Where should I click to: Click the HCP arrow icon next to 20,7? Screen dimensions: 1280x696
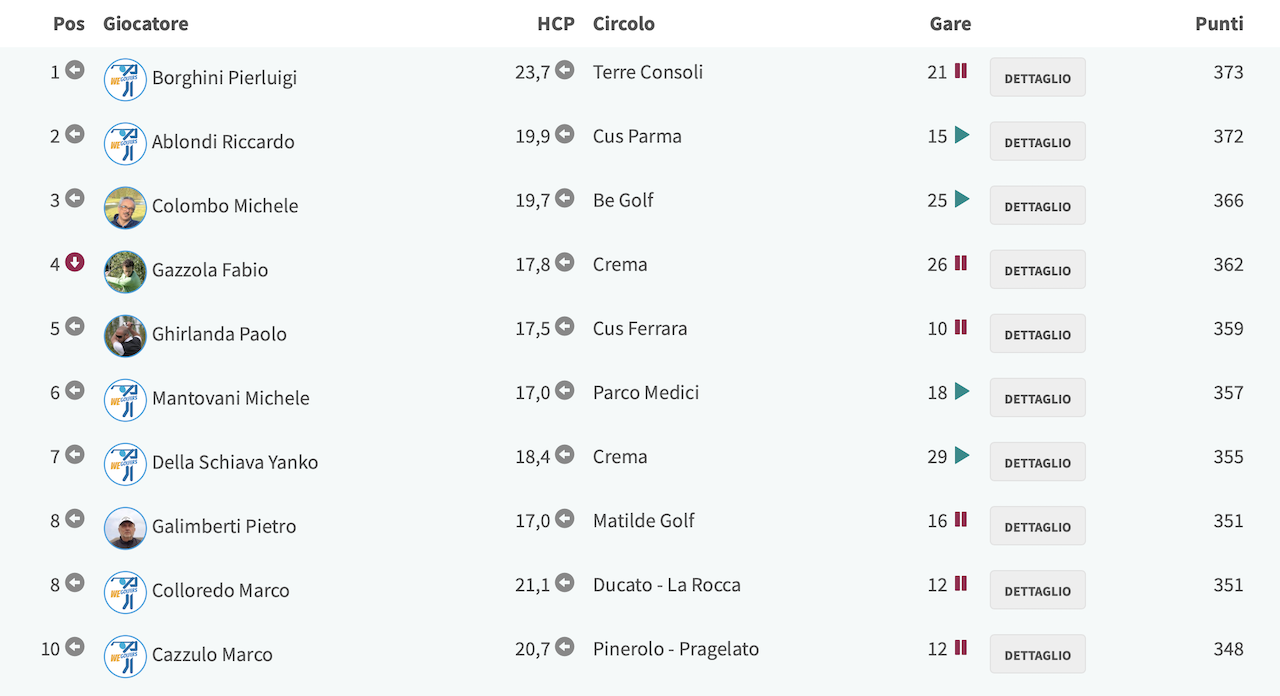pyautogui.click(x=565, y=647)
